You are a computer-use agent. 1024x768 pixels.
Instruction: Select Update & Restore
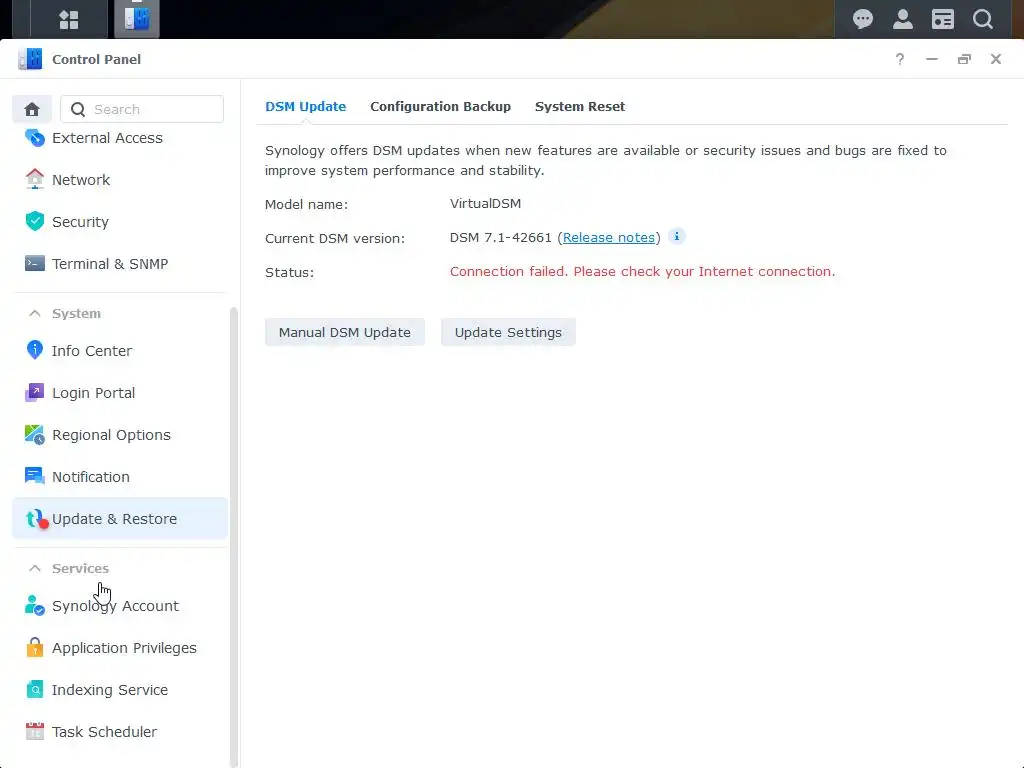[x=120, y=519]
